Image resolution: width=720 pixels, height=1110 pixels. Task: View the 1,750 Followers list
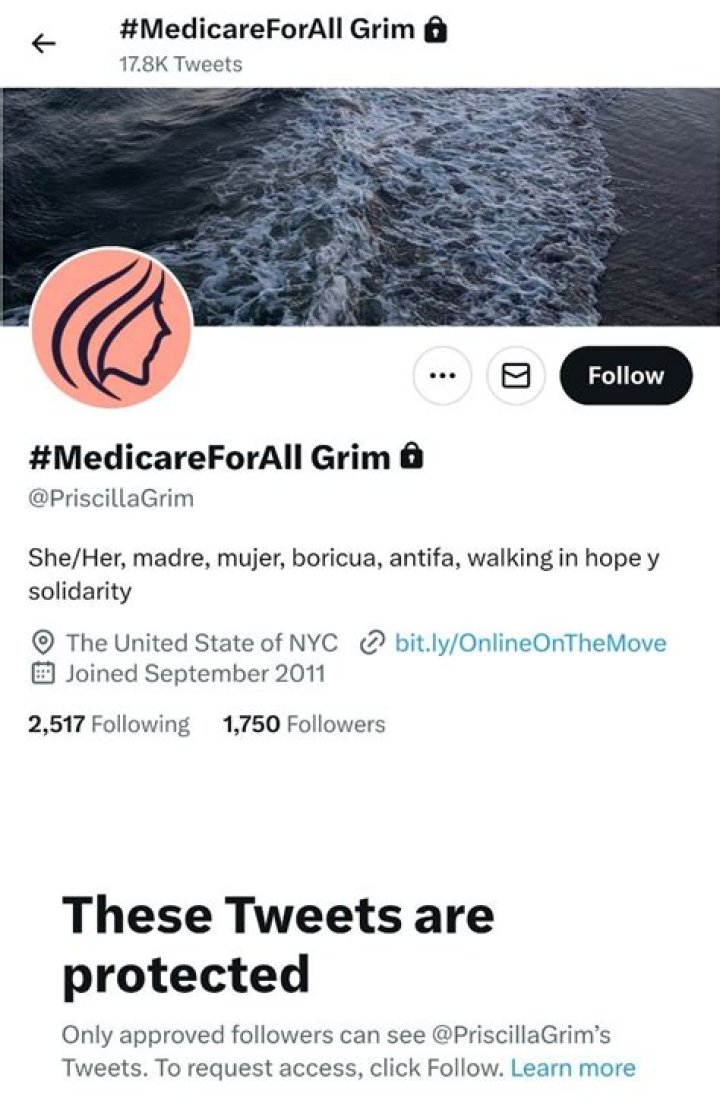pyautogui.click(x=304, y=724)
